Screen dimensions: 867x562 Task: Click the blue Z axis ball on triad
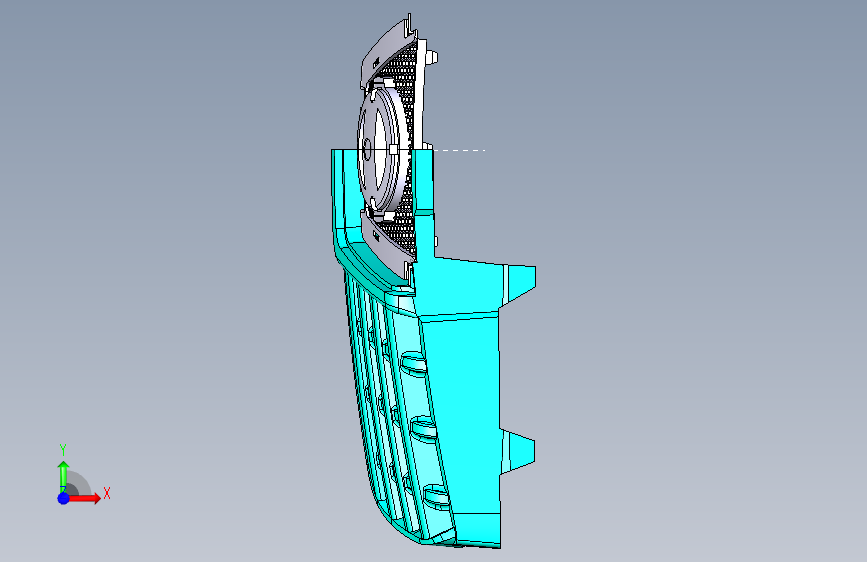(63, 498)
